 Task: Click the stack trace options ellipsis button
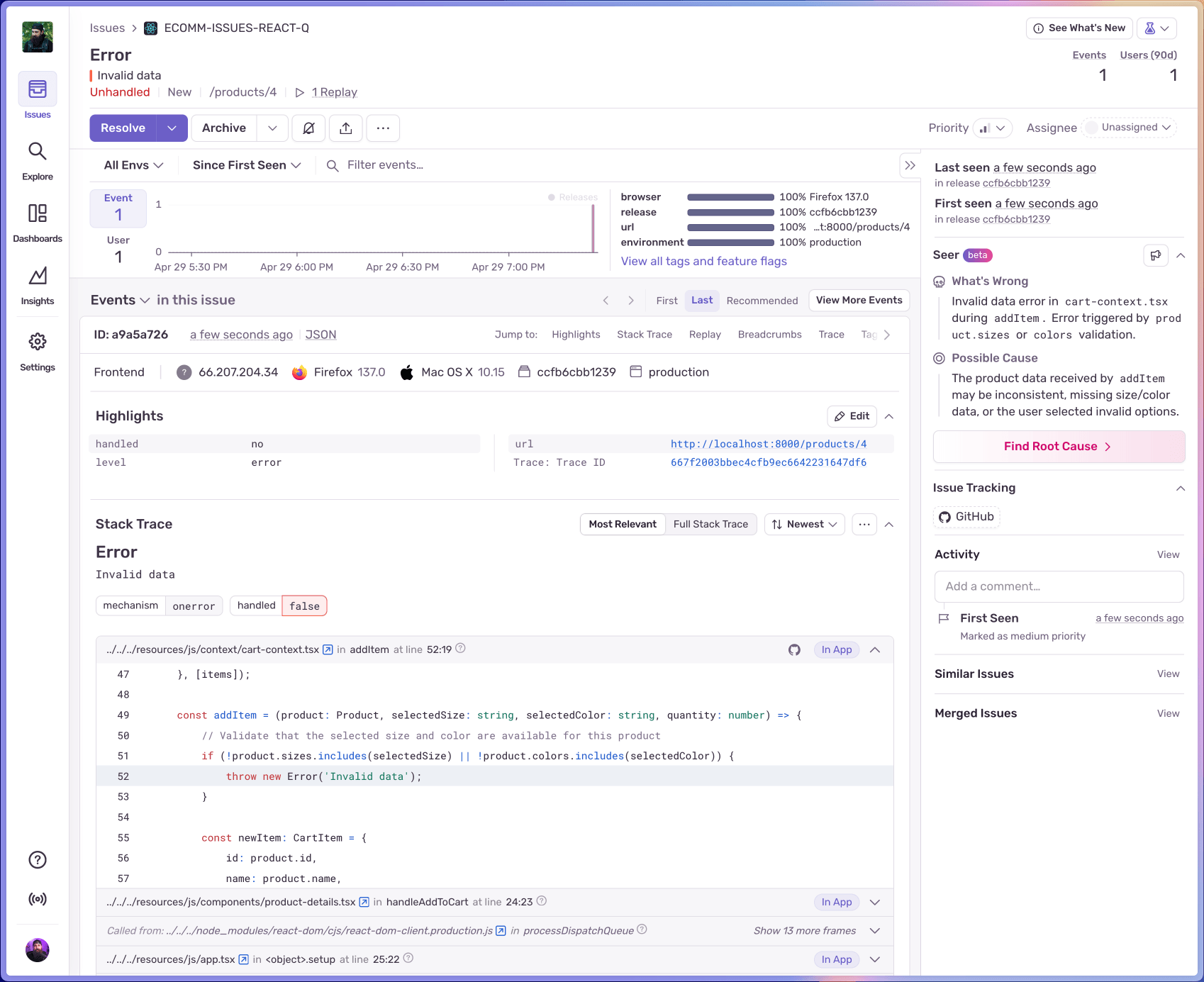pyautogui.click(x=864, y=525)
